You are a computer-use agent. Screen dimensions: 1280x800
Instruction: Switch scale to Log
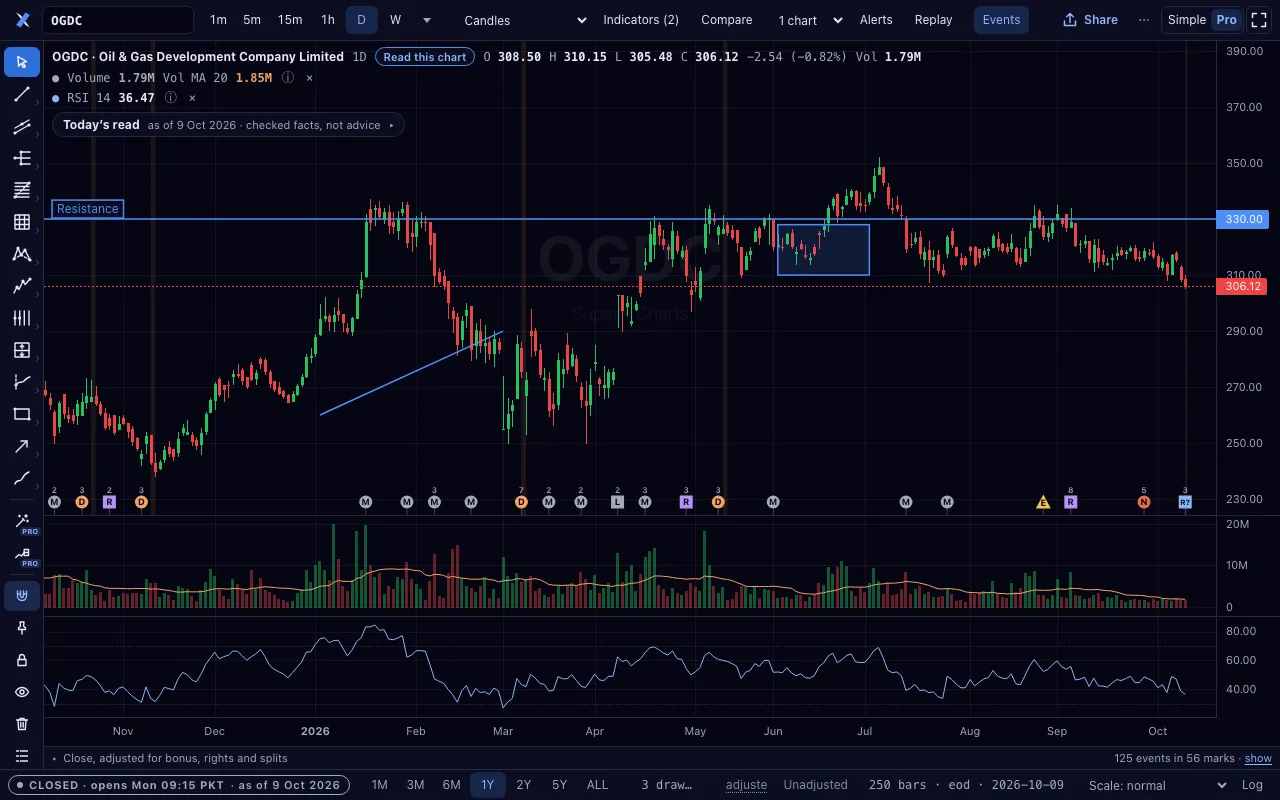(x=1252, y=785)
